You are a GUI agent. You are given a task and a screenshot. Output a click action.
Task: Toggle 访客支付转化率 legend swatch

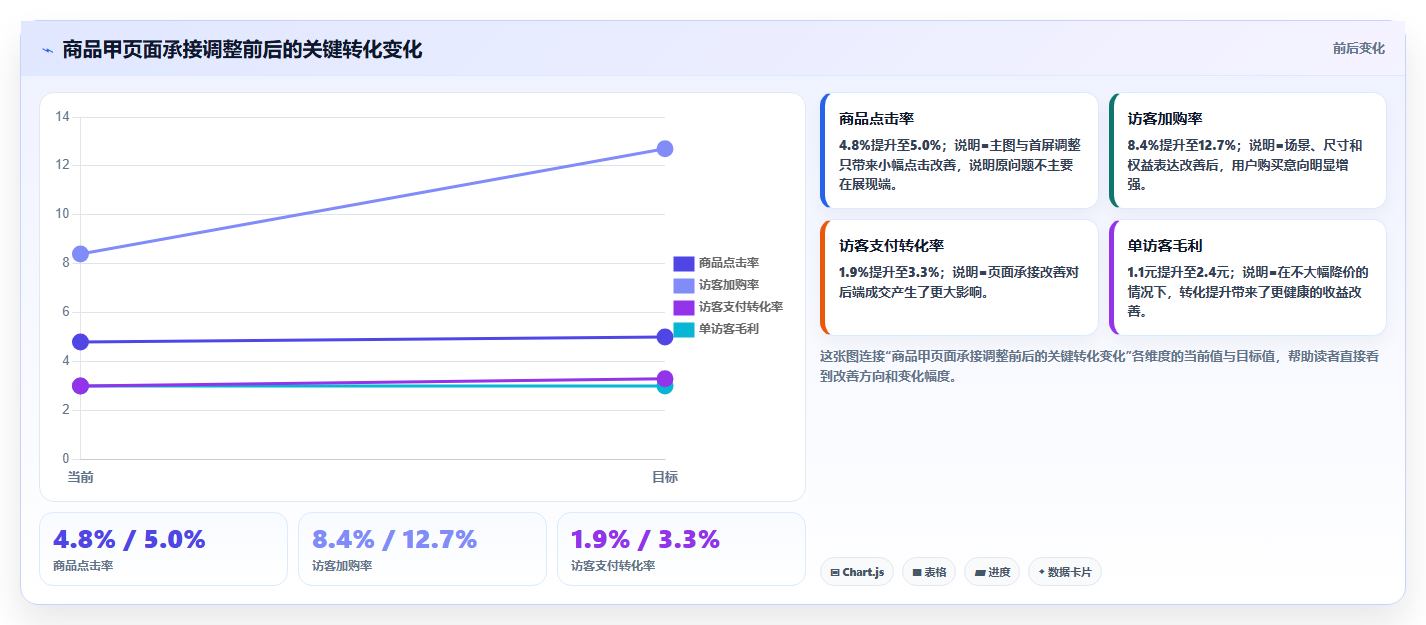(x=684, y=307)
